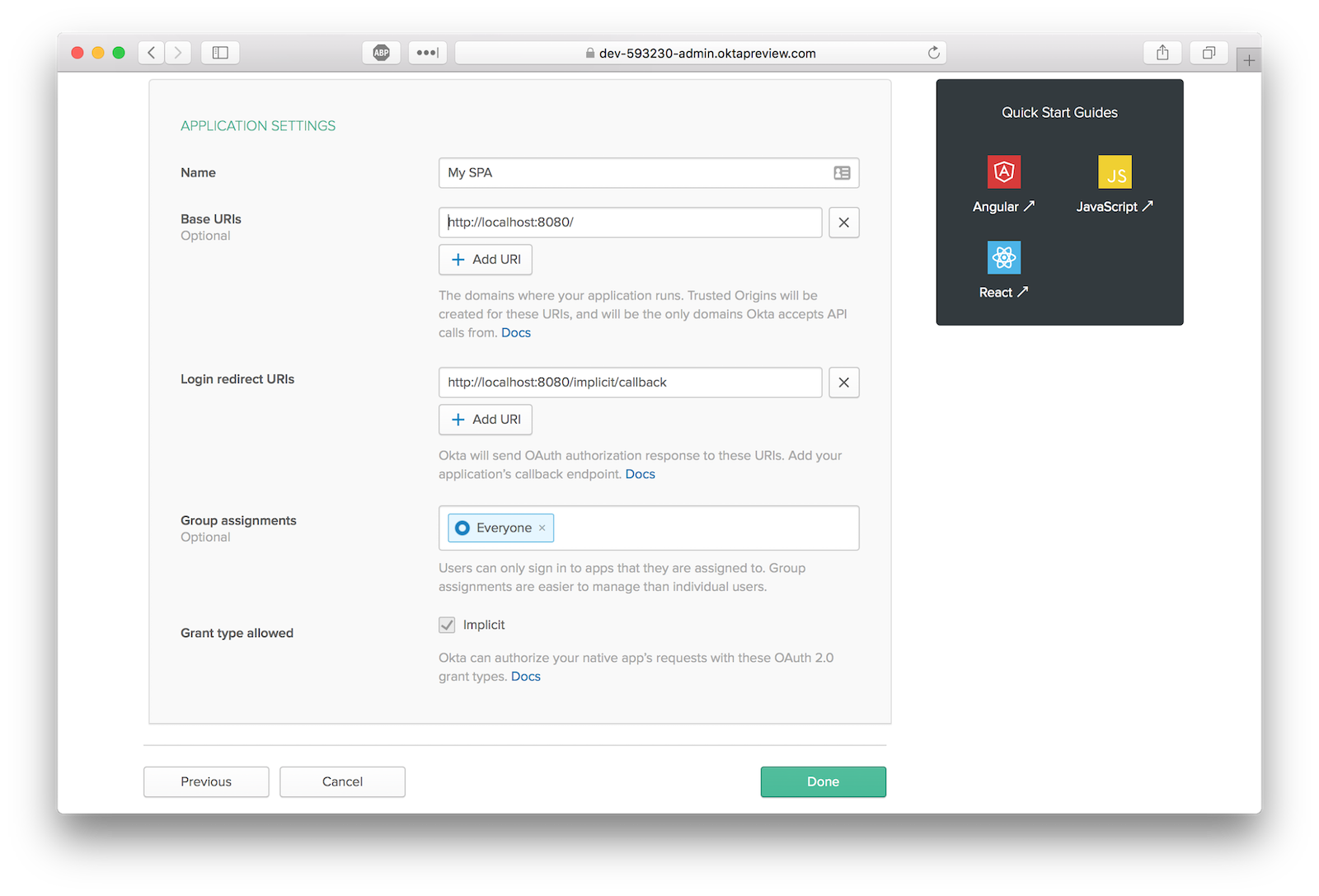Screen dimensions: 1319x896
Task: Reload the page with refresh icon
Action: click(x=933, y=53)
